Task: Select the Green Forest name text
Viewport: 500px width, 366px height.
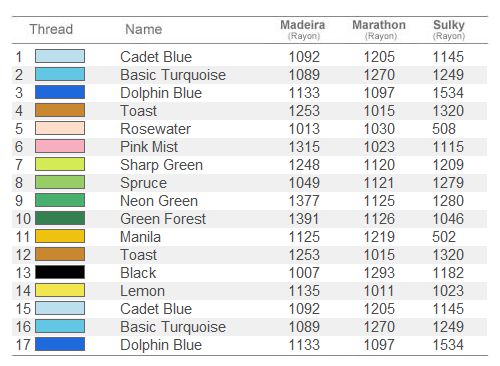Action: [163, 219]
